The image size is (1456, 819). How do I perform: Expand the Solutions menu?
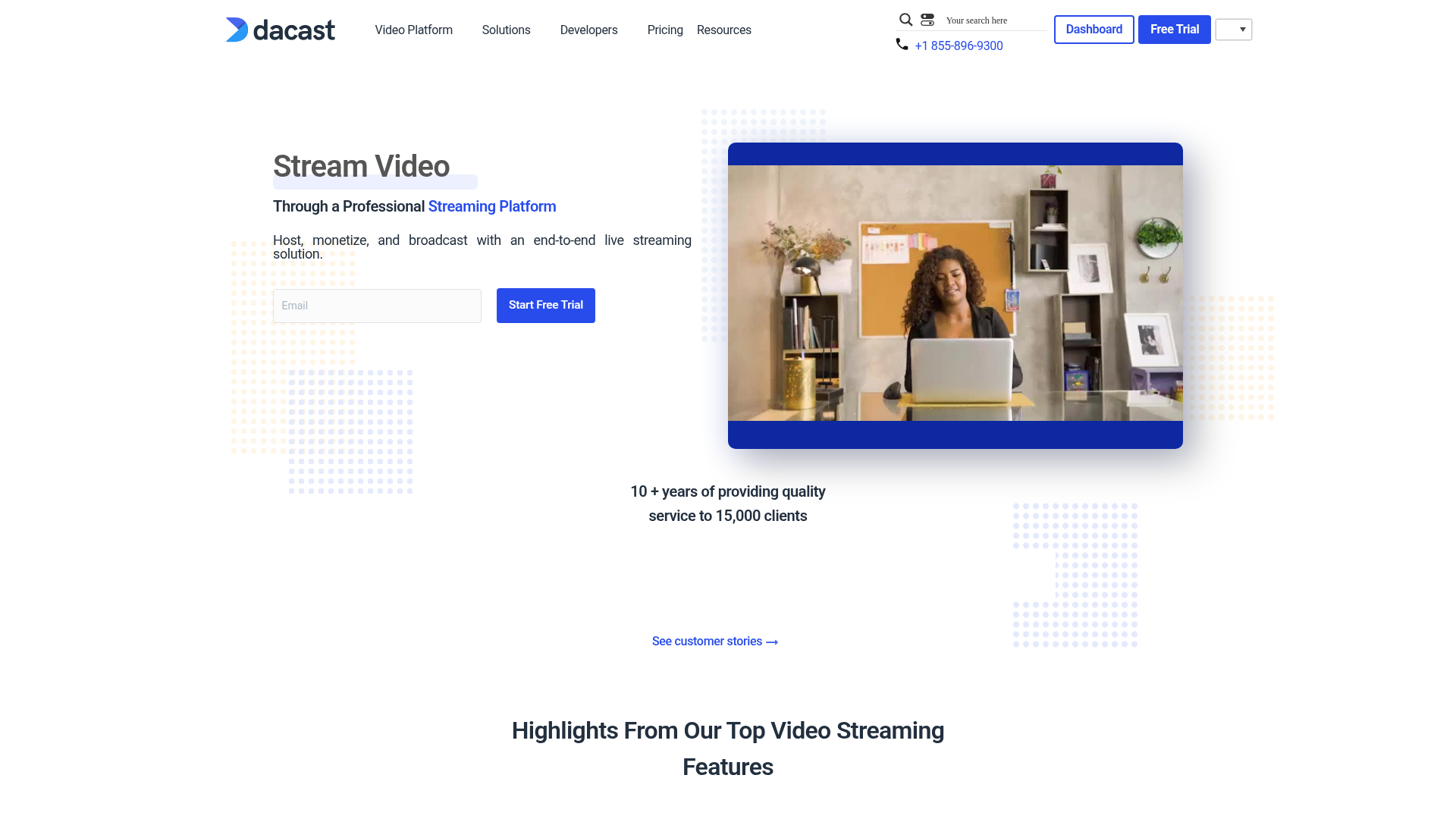point(506,30)
